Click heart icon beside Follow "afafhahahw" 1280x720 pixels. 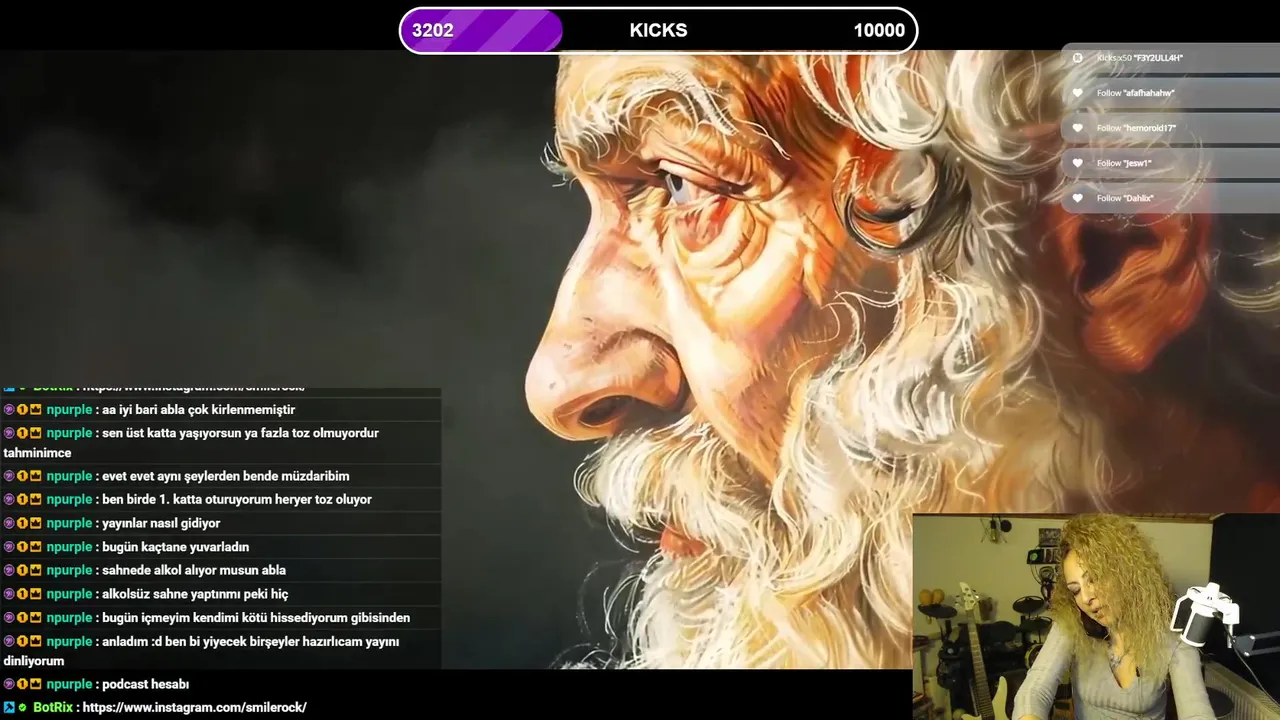(1077, 93)
